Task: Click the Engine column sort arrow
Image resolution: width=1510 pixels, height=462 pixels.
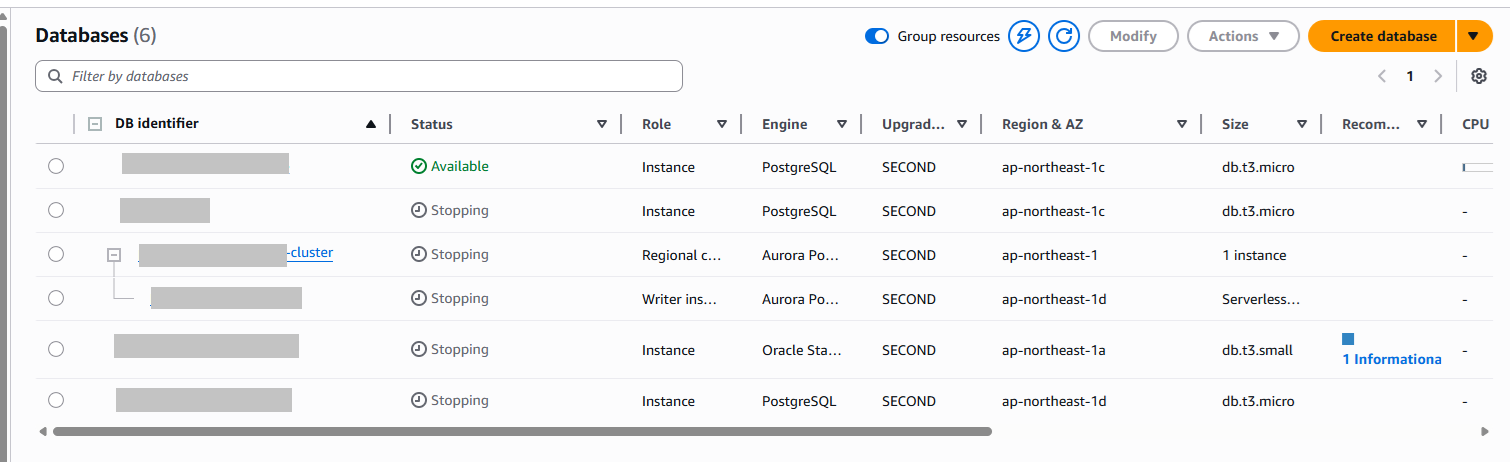Action: tap(842, 125)
